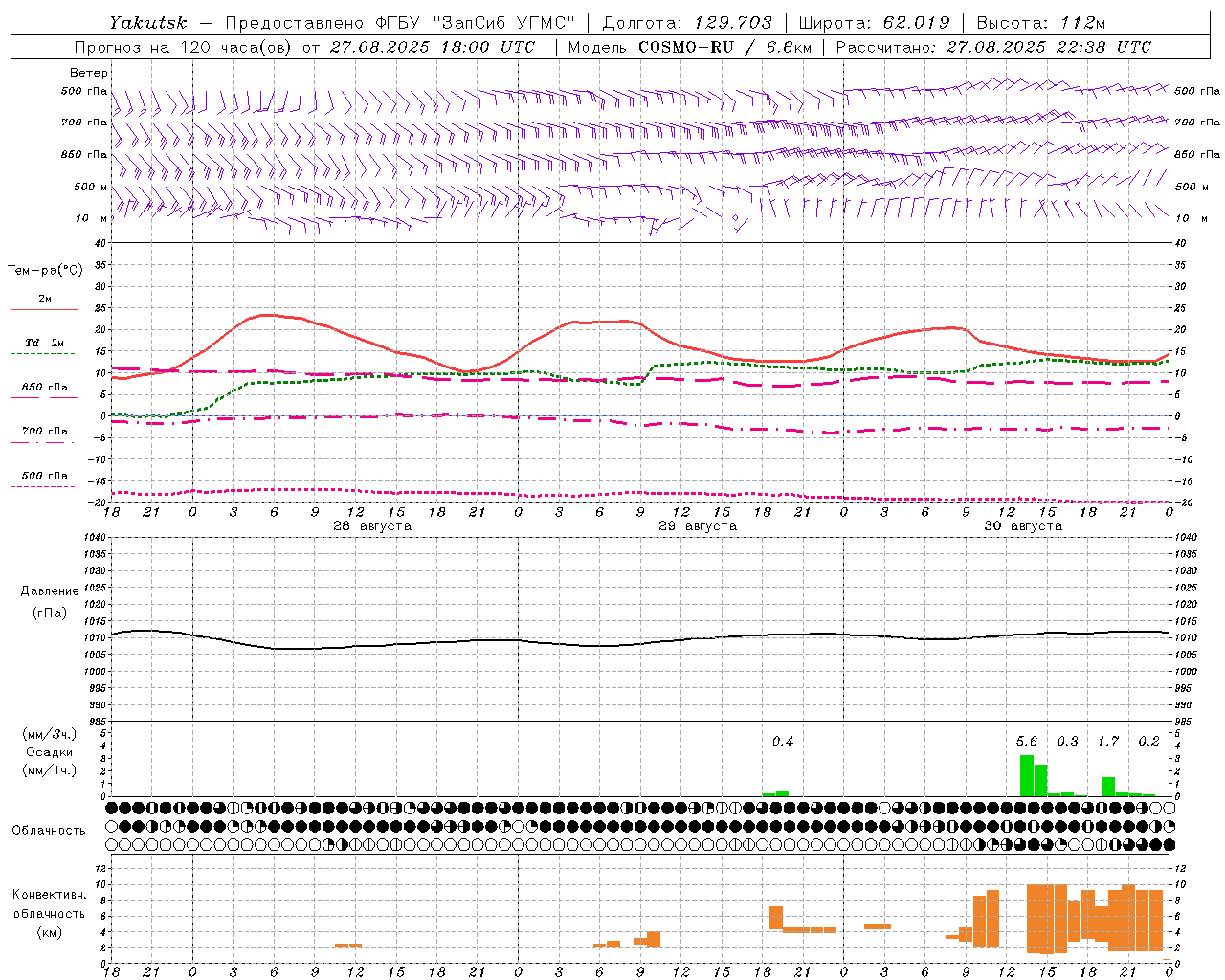Click the 850 гПа temperature legend entry
This screenshot has height=980, width=1225.
click(x=45, y=388)
